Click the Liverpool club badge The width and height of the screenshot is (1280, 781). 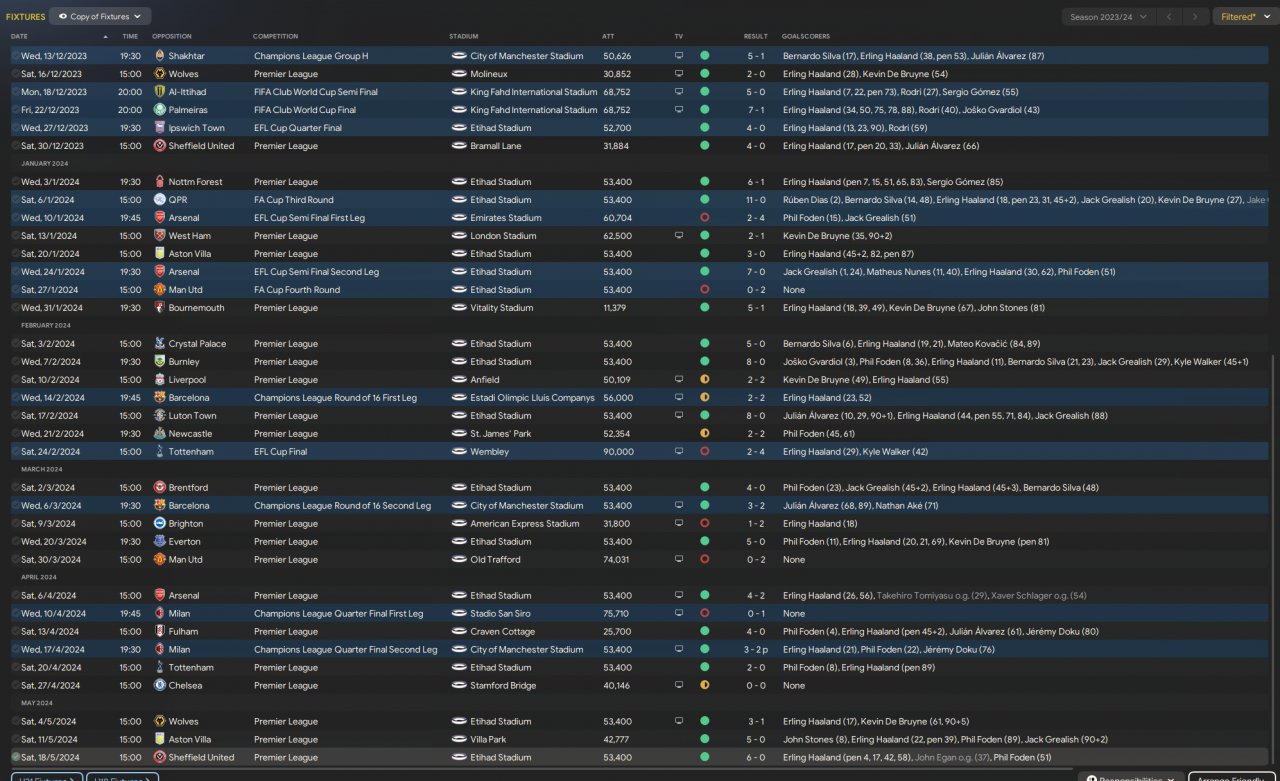click(160, 380)
